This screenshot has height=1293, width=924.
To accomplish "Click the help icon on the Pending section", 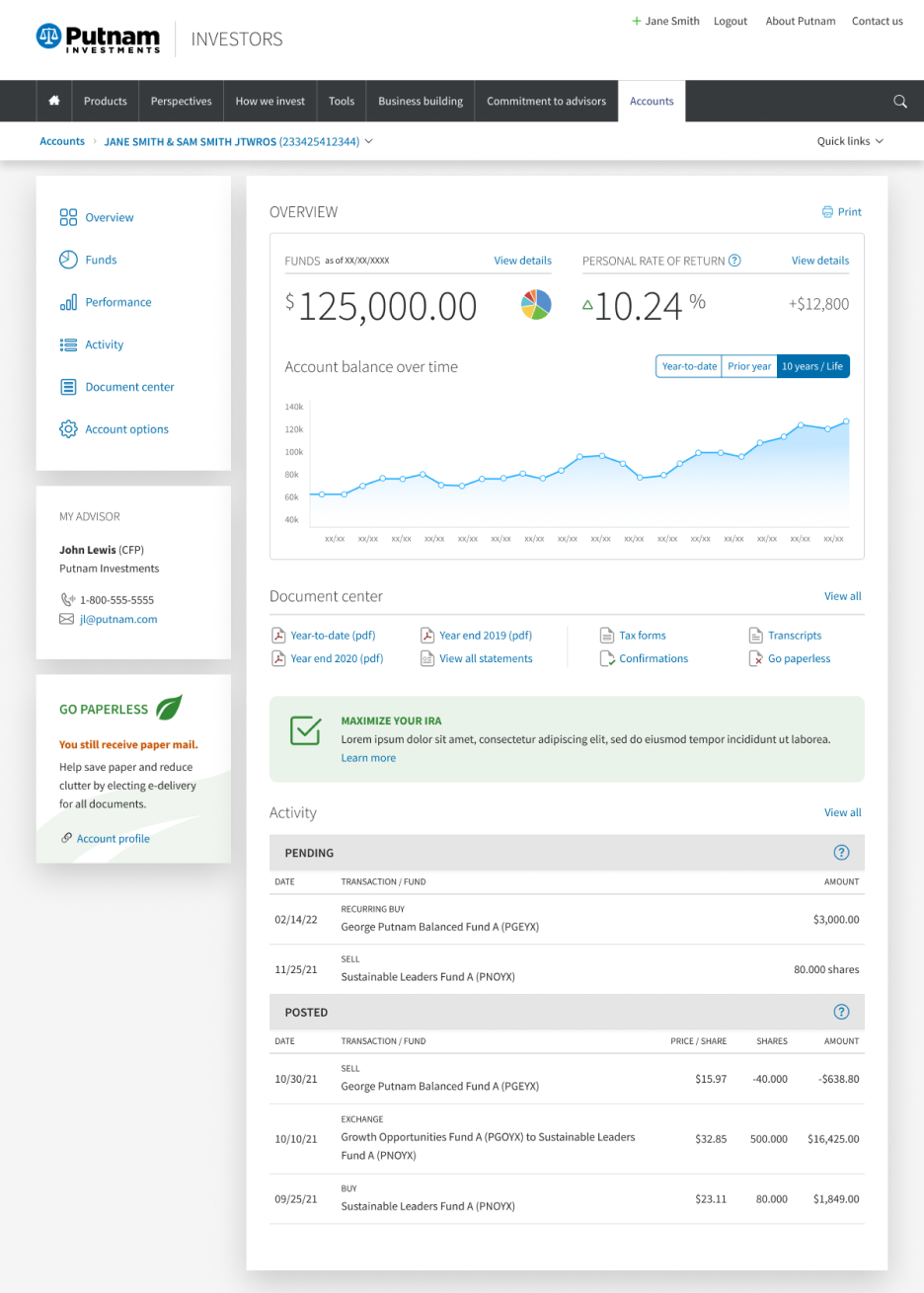I will click(841, 853).
